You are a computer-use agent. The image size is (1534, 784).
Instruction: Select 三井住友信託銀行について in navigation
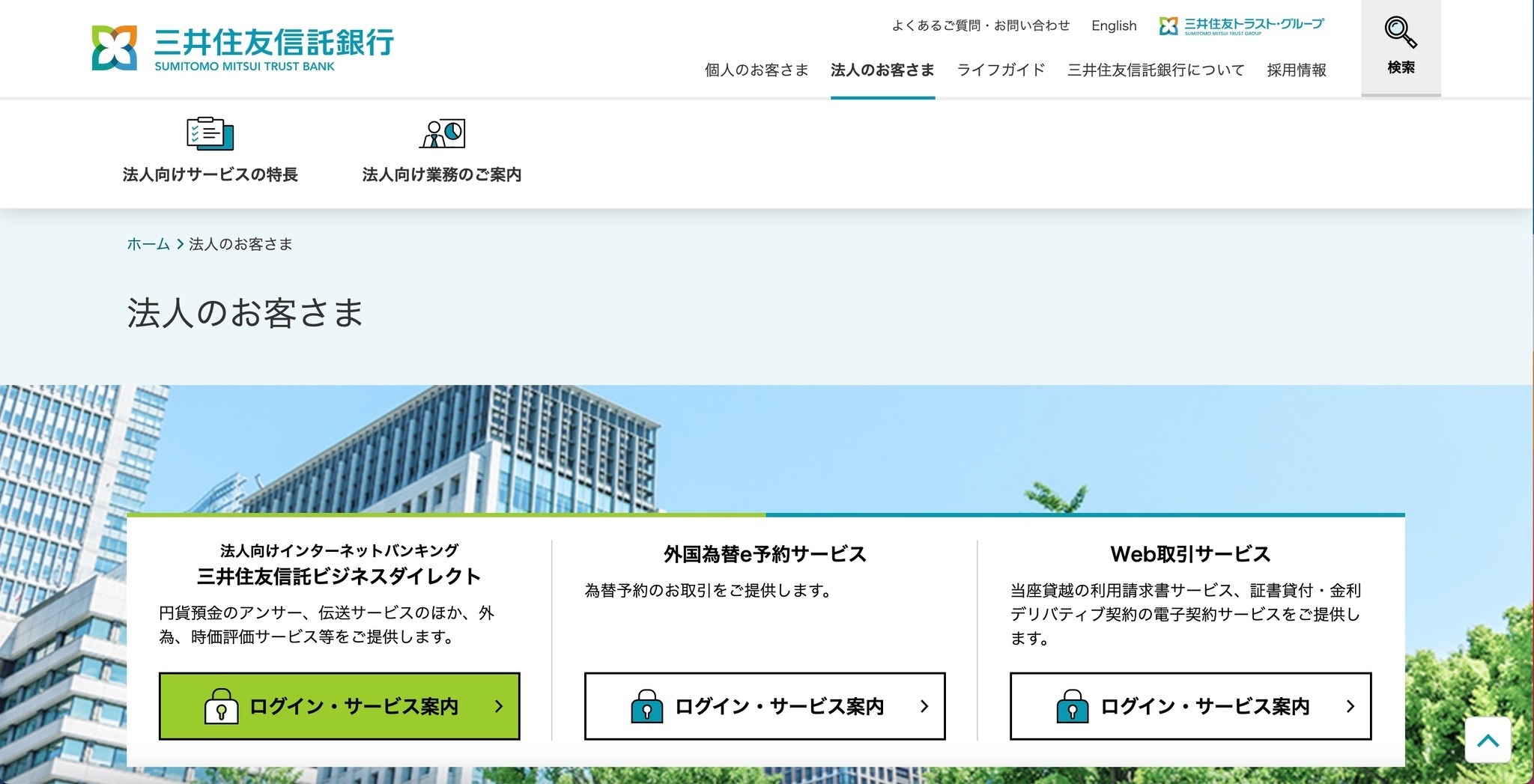coord(1155,70)
